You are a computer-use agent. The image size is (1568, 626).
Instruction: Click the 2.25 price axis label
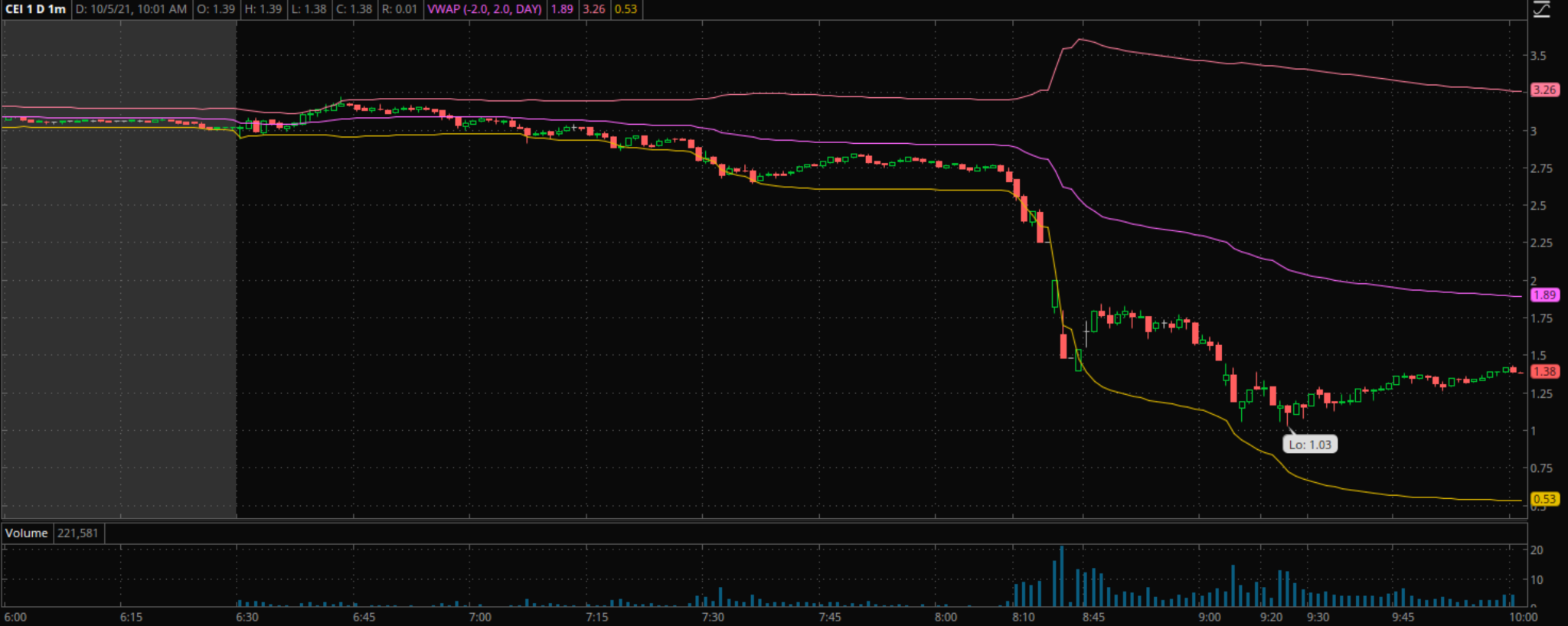pyautogui.click(x=1541, y=243)
